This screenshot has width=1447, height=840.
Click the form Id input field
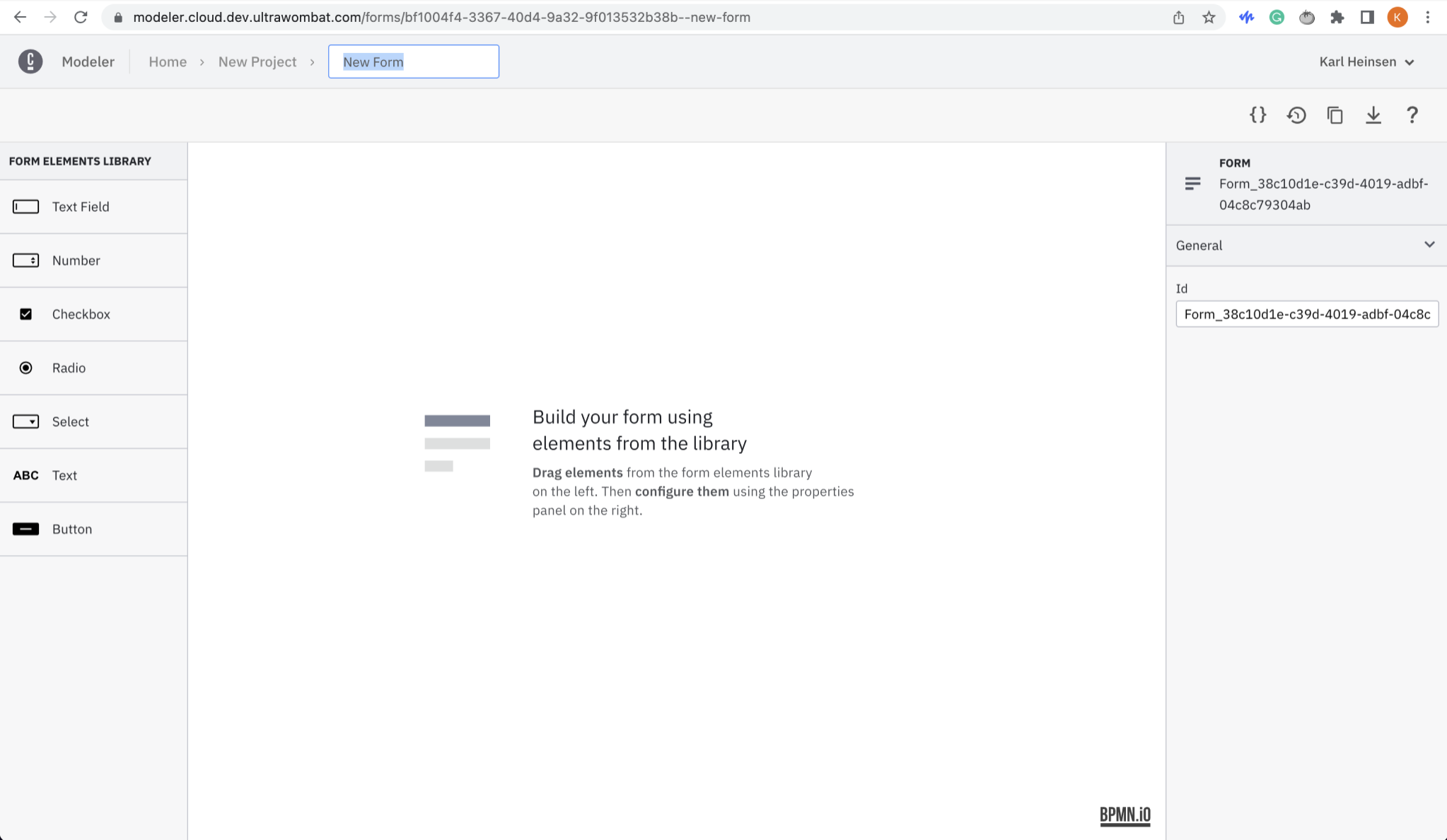(1307, 314)
